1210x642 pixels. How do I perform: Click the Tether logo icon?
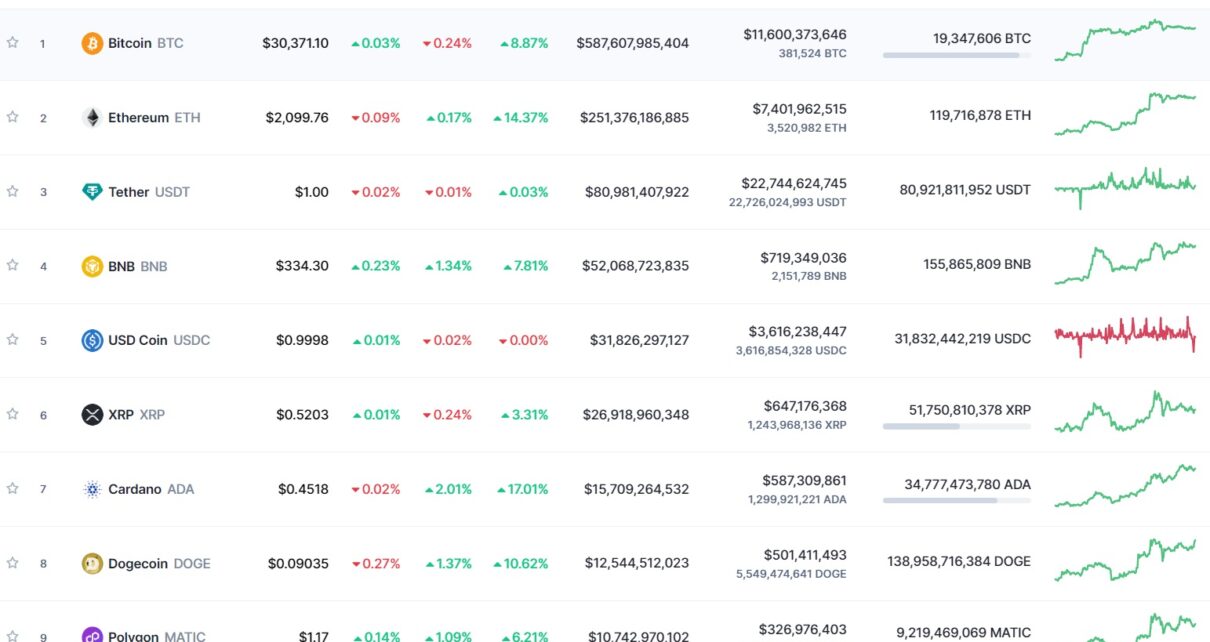[x=92, y=192]
